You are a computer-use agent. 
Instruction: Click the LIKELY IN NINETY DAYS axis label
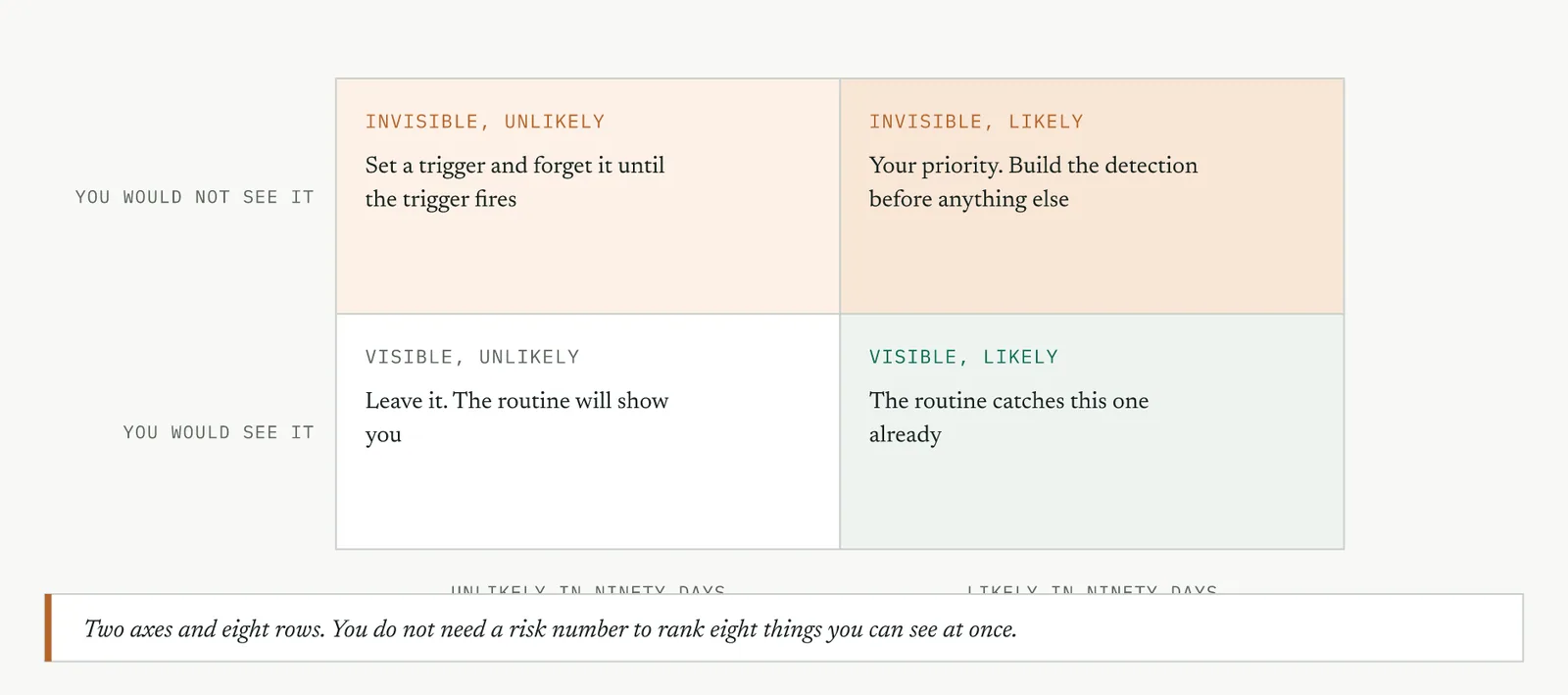click(x=1092, y=589)
